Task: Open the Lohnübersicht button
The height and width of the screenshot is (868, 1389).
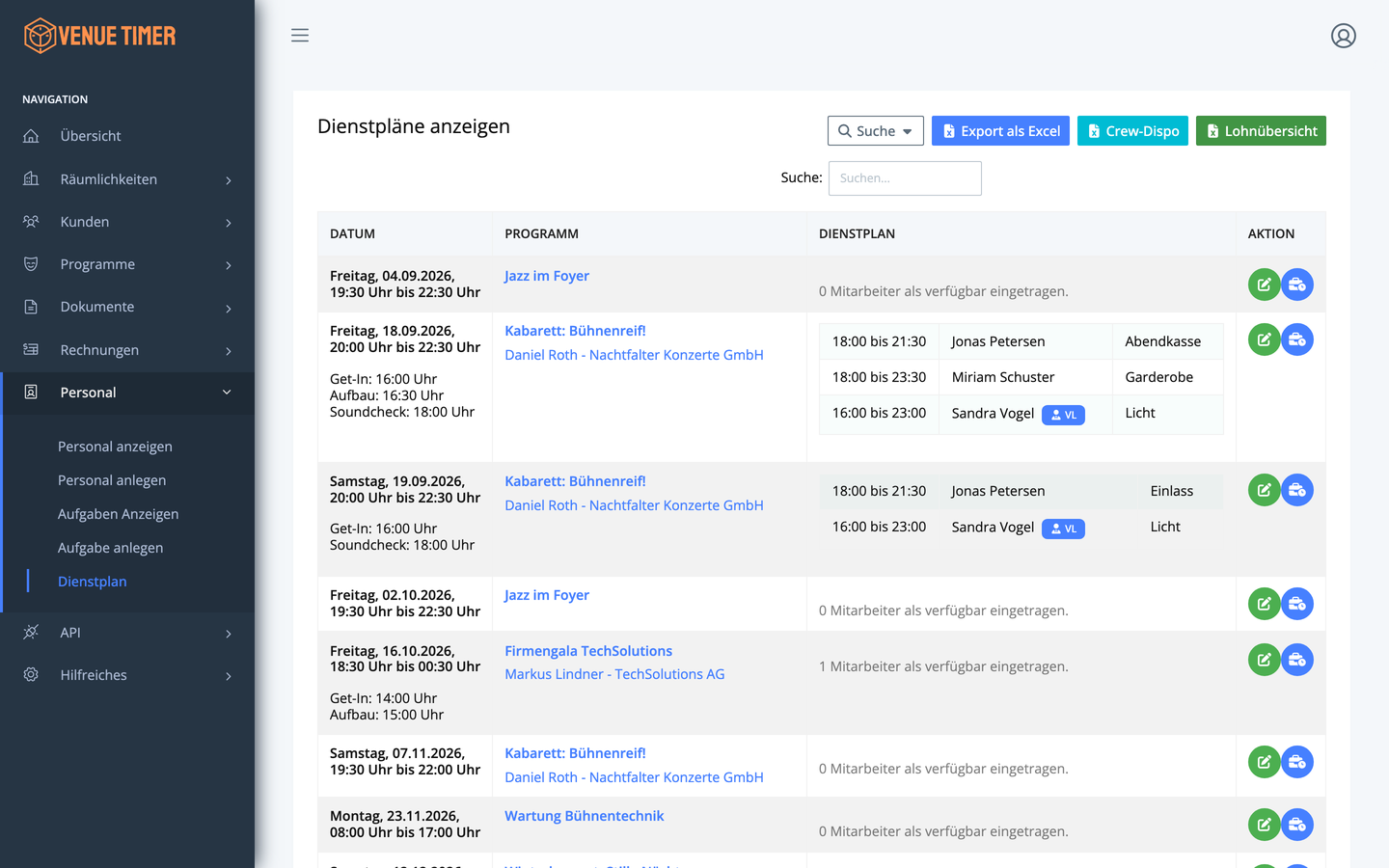Action: pyautogui.click(x=1261, y=131)
